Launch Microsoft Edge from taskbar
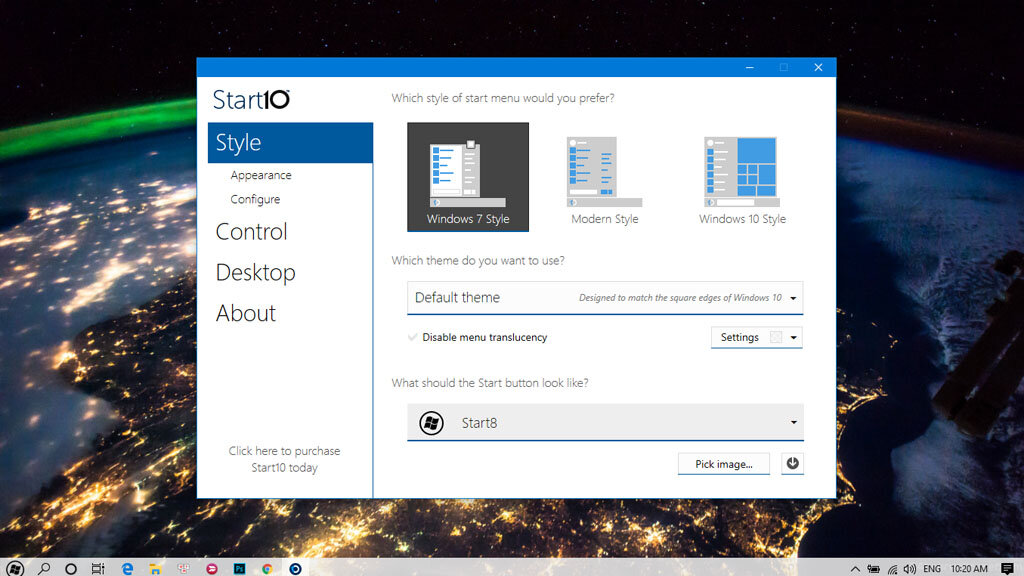The width and height of the screenshot is (1024, 576). 127,569
